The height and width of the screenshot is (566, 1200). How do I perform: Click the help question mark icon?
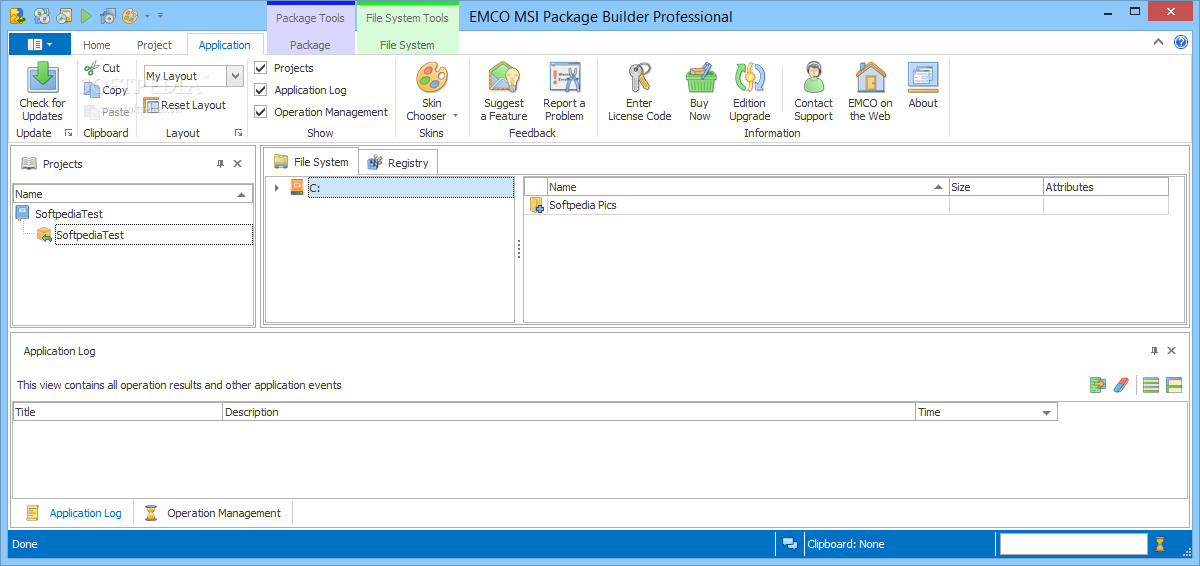[x=1181, y=42]
